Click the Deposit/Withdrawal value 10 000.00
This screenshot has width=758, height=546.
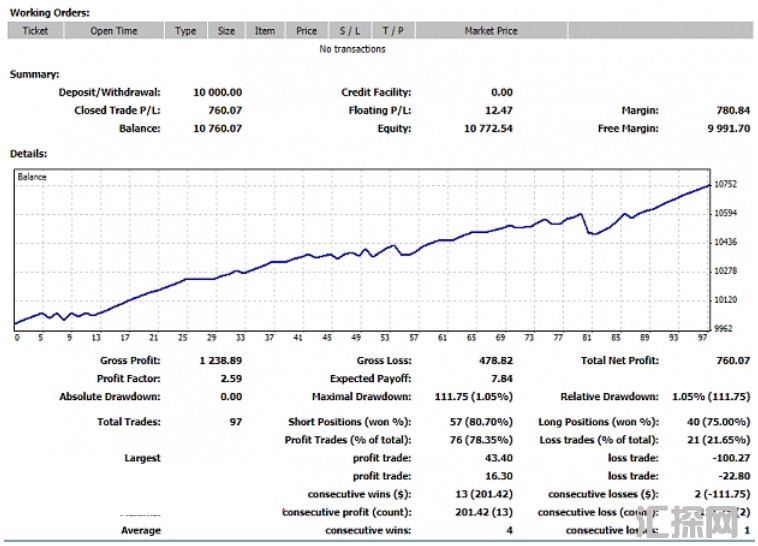click(x=217, y=93)
